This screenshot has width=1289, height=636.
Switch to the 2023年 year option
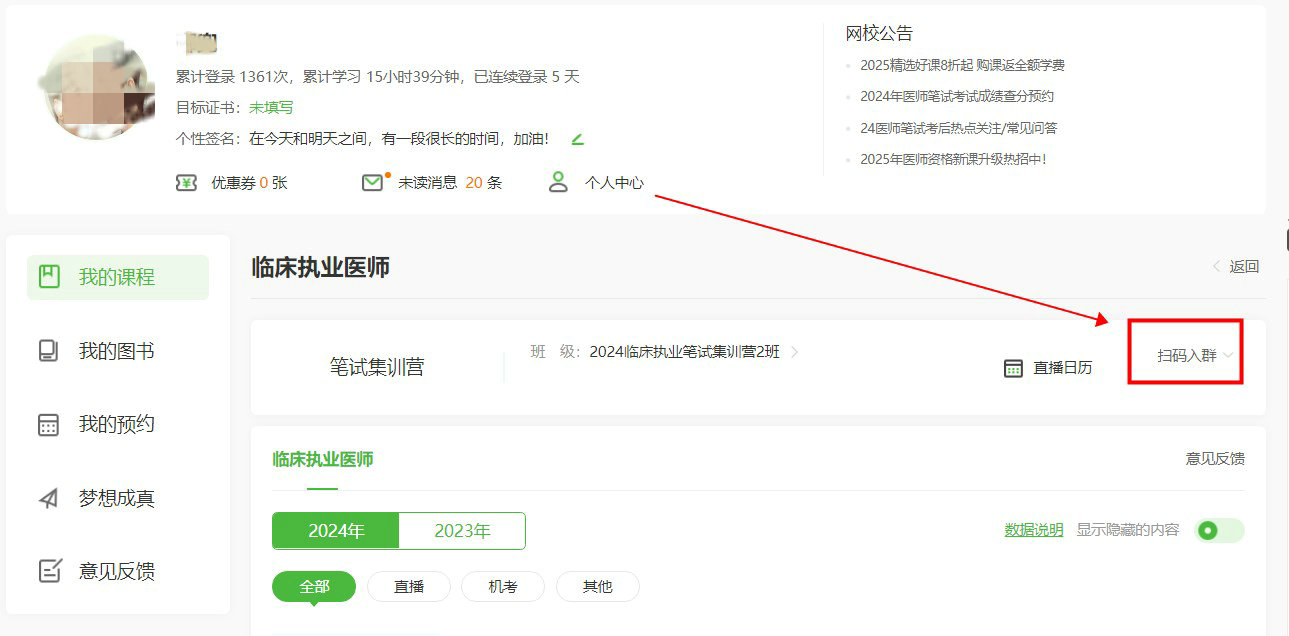[x=462, y=531]
